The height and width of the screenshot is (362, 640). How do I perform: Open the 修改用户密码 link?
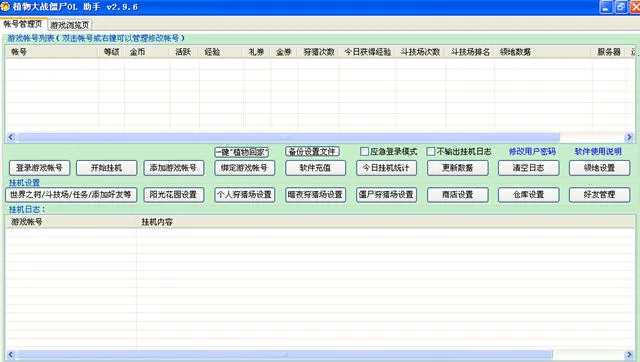(532, 152)
